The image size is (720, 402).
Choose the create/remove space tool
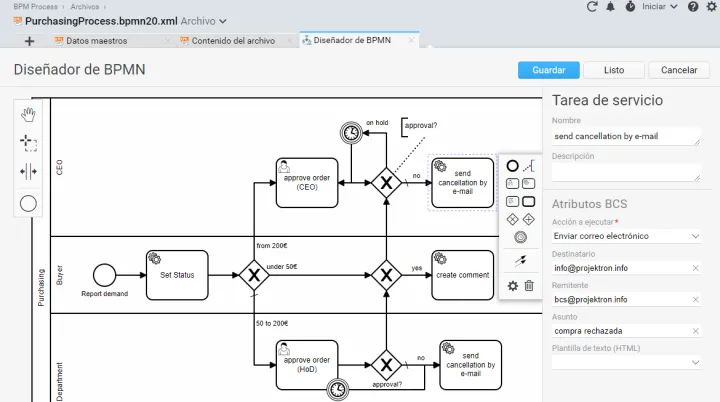click(28, 171)
